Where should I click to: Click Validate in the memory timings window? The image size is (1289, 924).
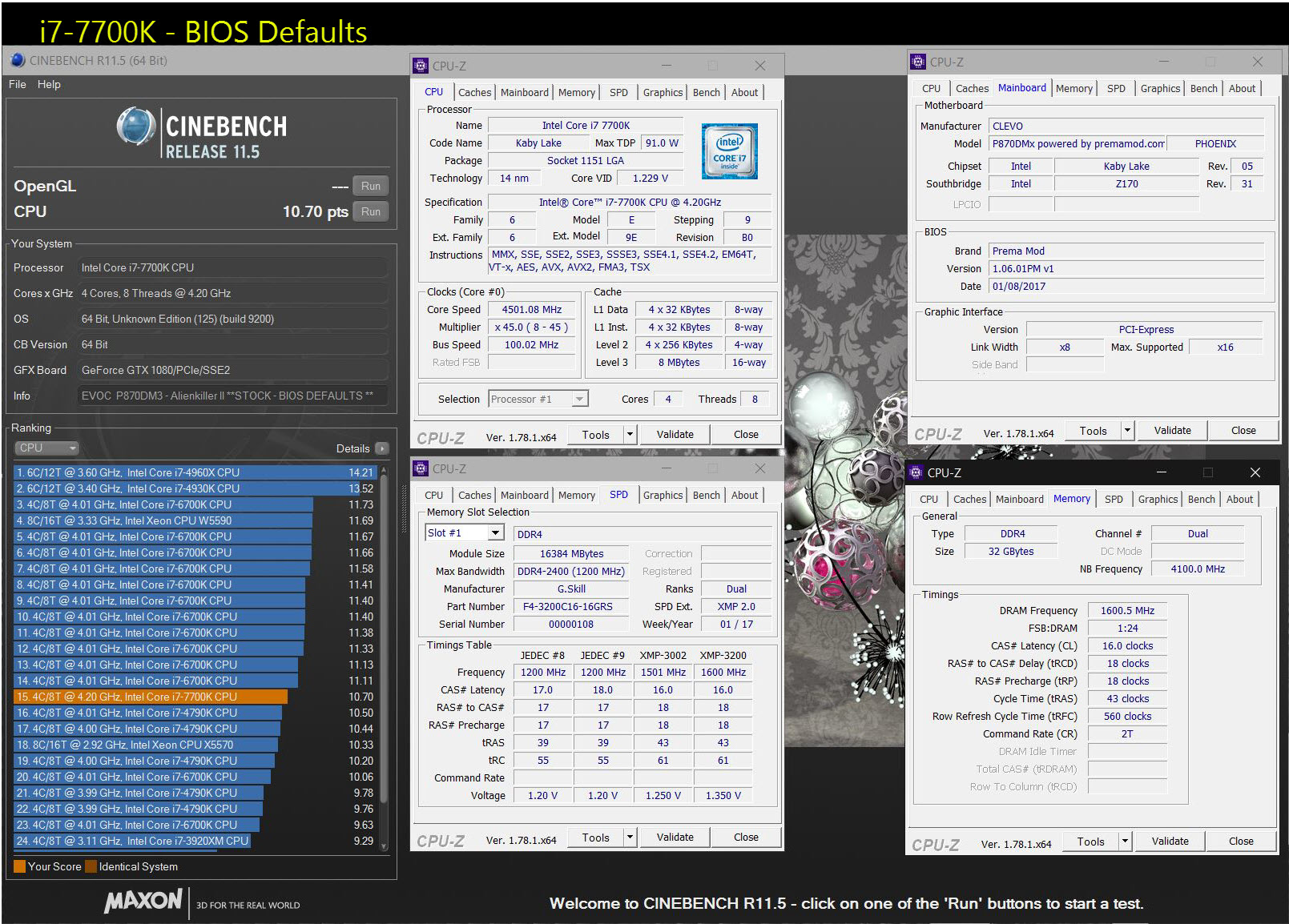[x=1170, y=841]
